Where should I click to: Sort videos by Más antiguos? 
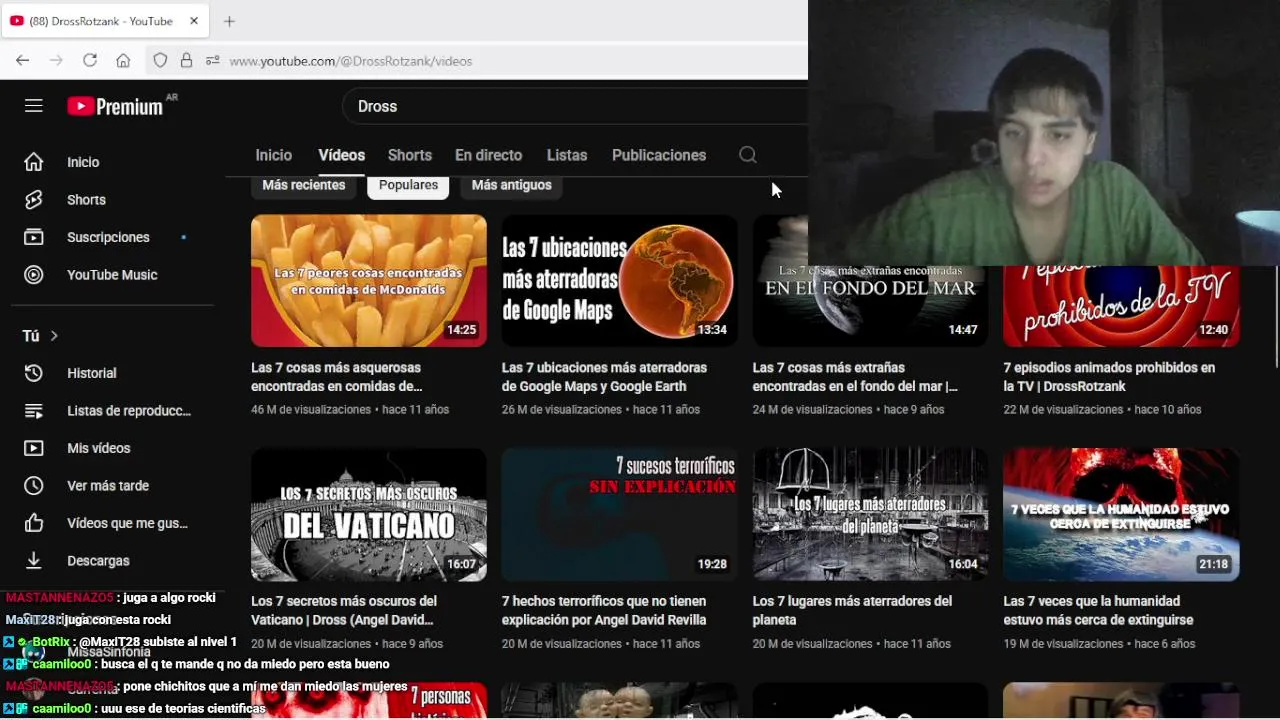coord(511,186)
